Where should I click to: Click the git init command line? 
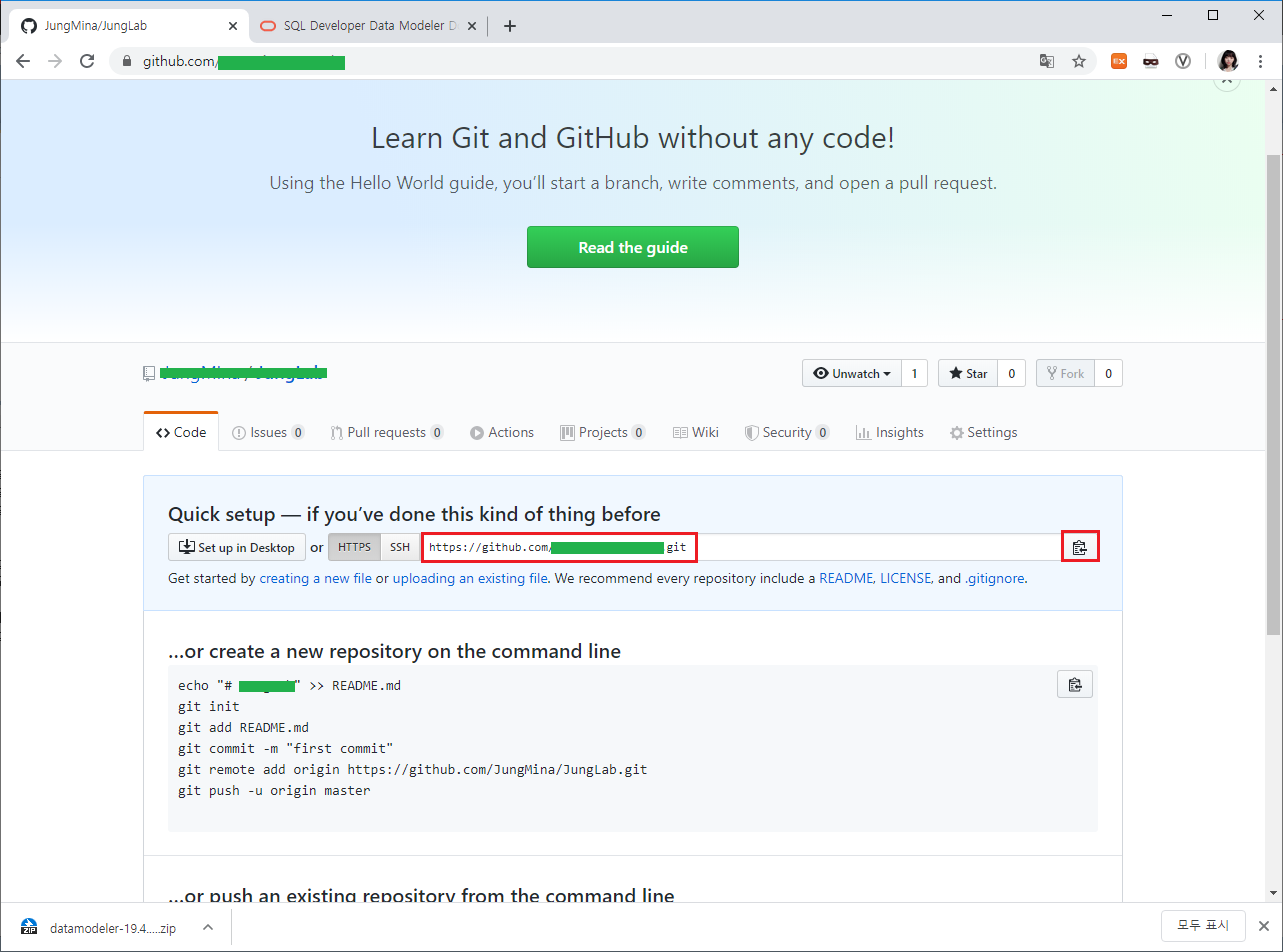pos(209,706)
